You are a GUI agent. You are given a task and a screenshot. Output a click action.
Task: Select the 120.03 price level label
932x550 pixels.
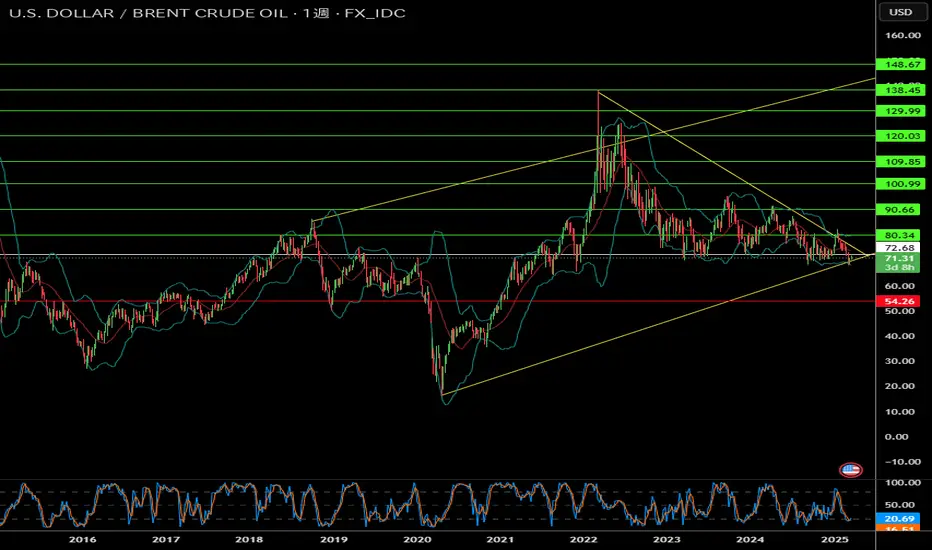(x=900, y=136)
